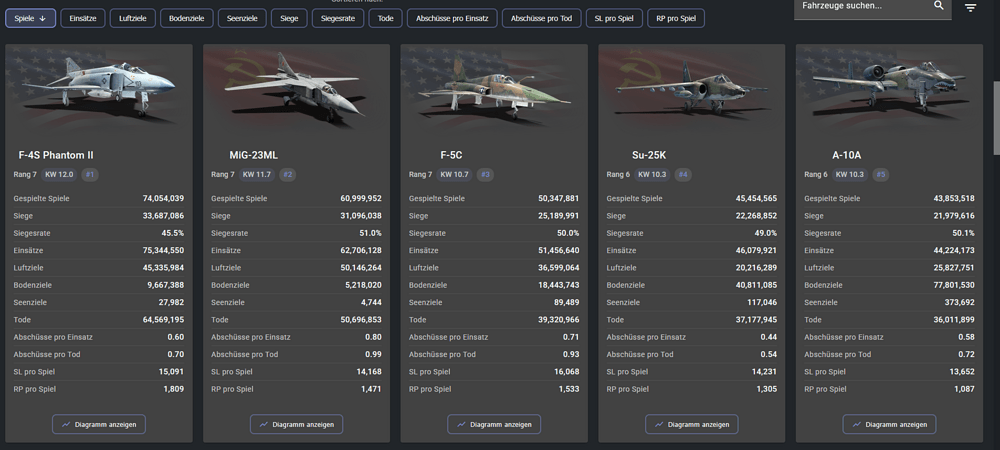
Task: Show chart for Su-25K
Action: 692,424
